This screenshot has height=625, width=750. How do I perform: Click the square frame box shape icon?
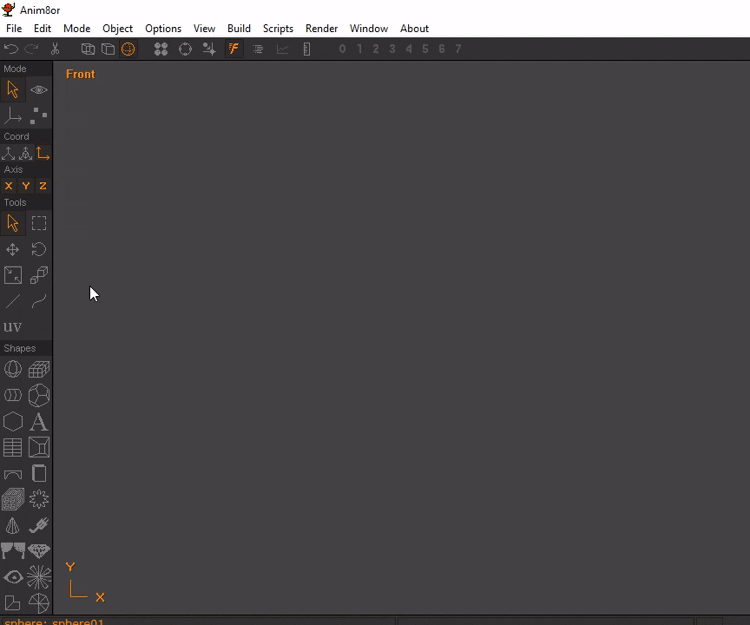[39, 448]
